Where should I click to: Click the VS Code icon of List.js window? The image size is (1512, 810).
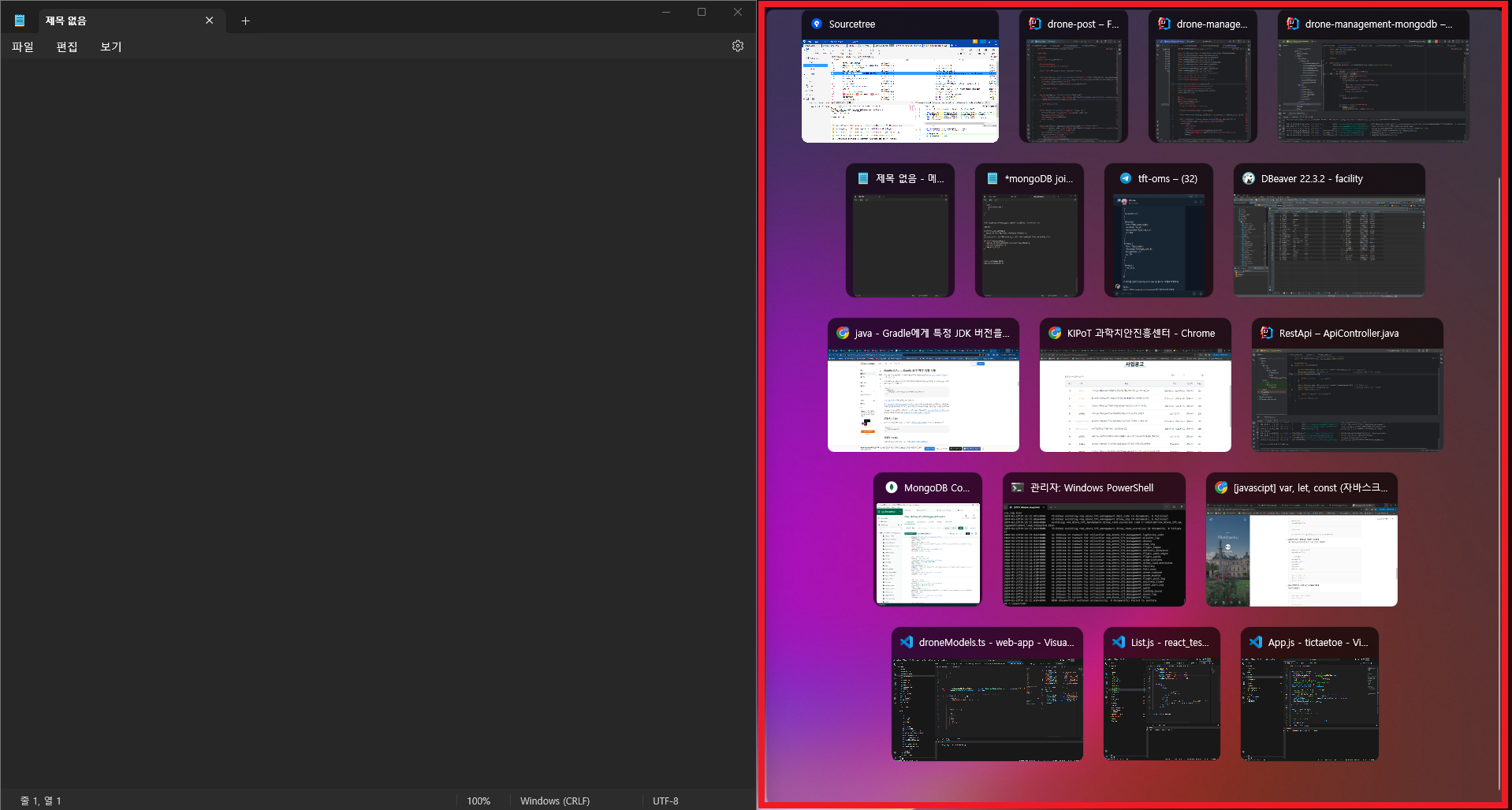1119,642
